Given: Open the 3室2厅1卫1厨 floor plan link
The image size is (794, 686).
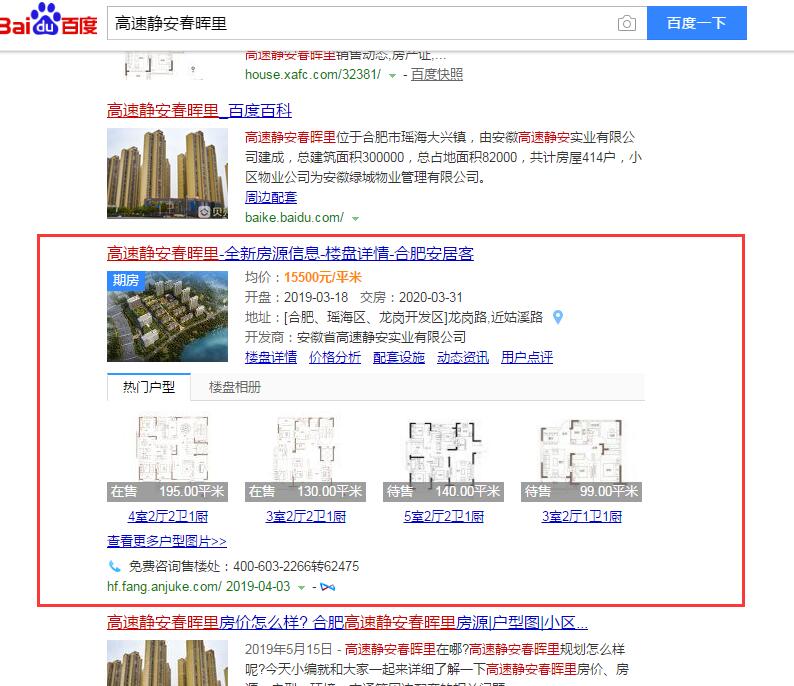Looking at the screenshot, I should [582, 516].
